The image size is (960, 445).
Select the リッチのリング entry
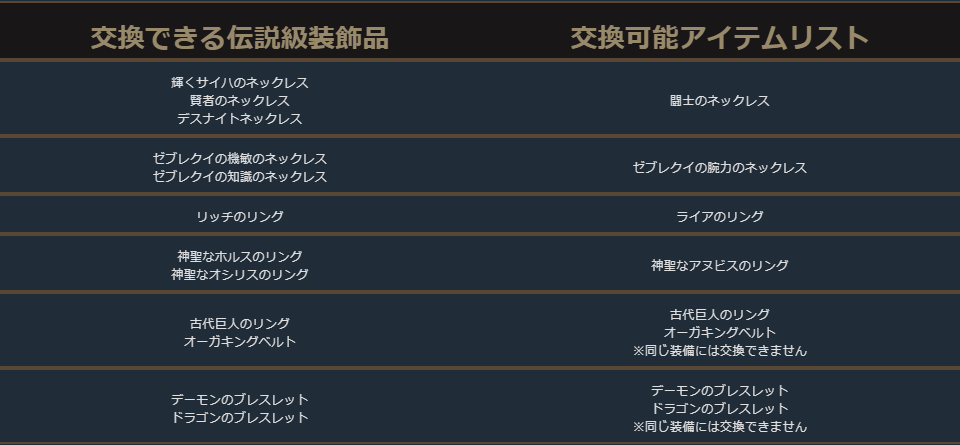(x=240, y=217)
